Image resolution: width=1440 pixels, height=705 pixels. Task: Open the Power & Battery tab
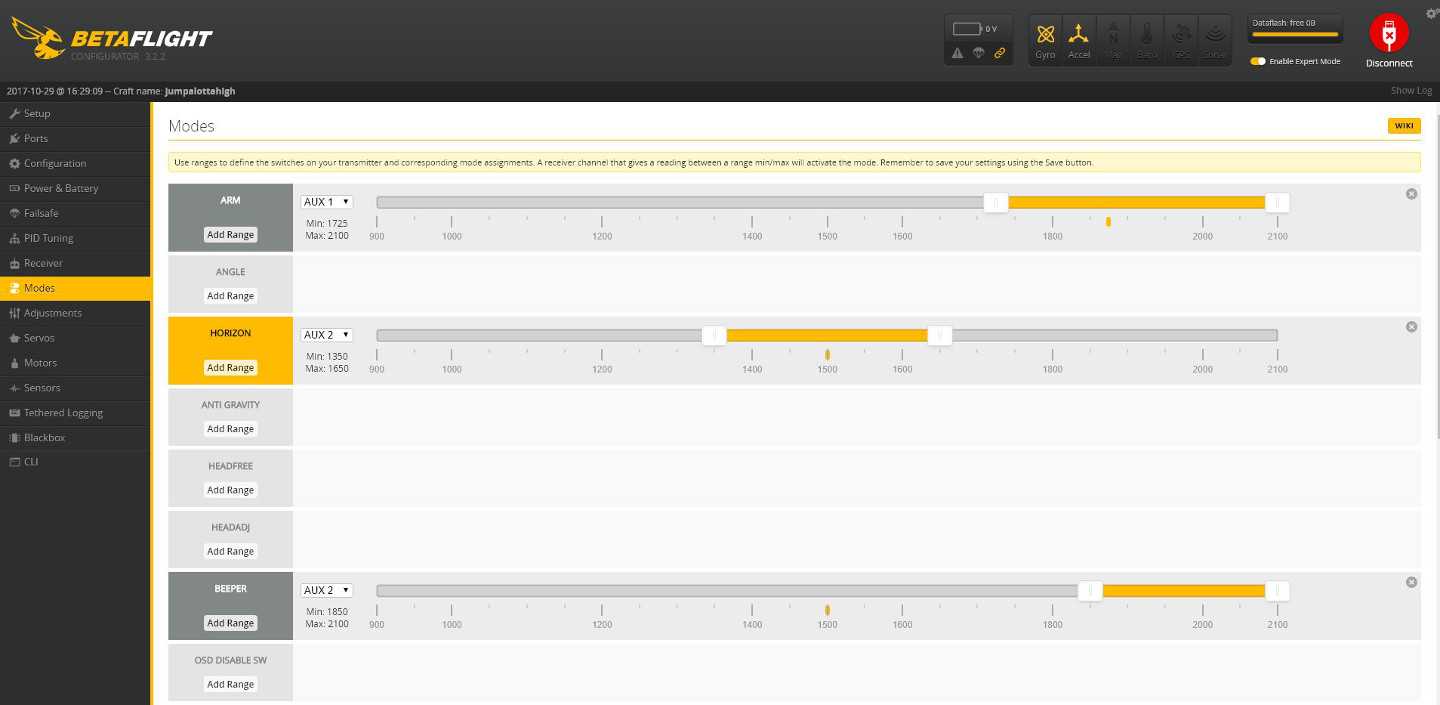click(x=76, y=189)
